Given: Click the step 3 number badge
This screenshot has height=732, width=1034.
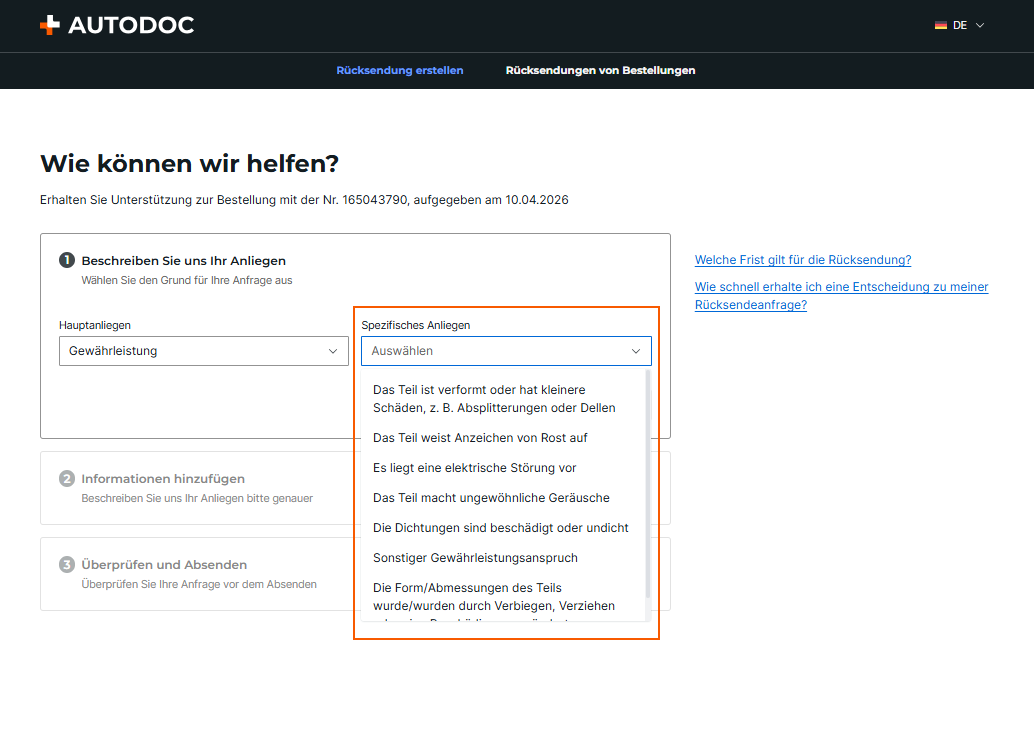Looking at the screenshot, I should (67, 564).
